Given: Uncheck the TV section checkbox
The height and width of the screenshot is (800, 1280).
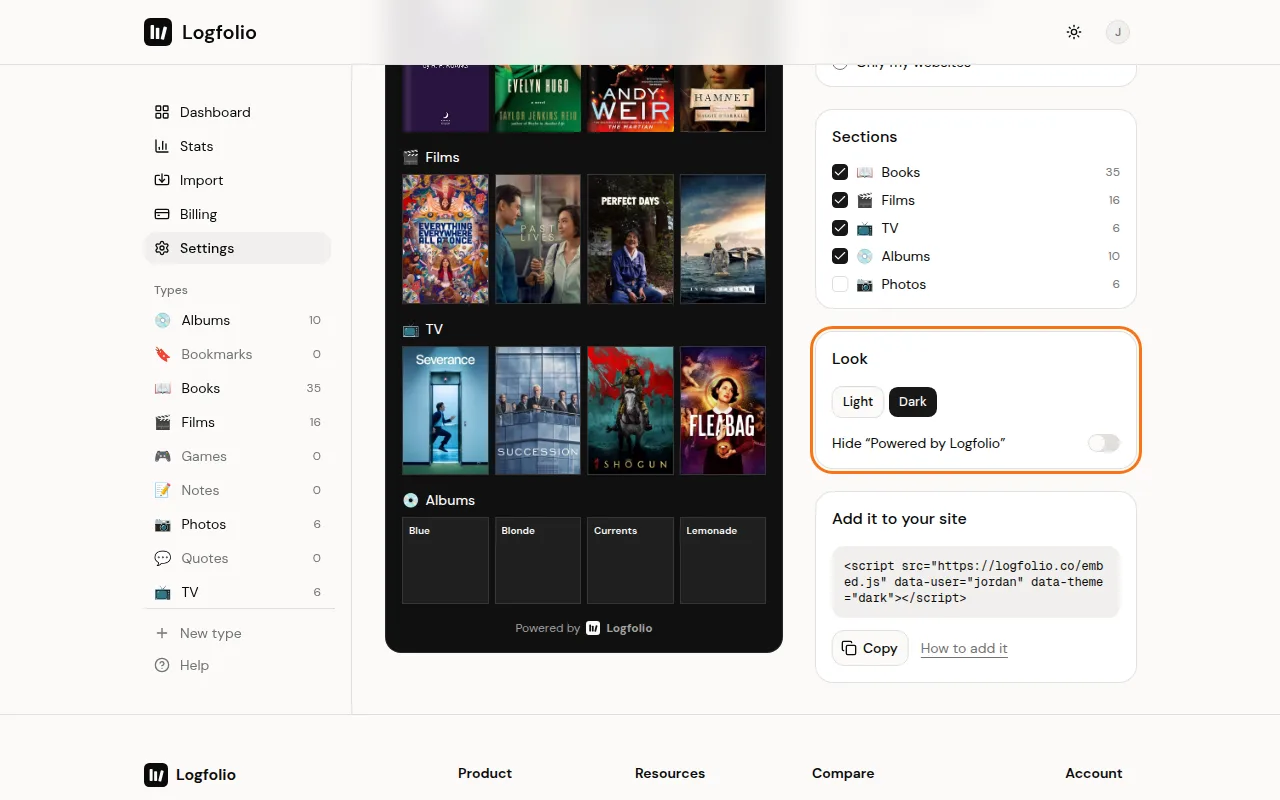Looking at the screenshot, I should (x=840, y=228).
